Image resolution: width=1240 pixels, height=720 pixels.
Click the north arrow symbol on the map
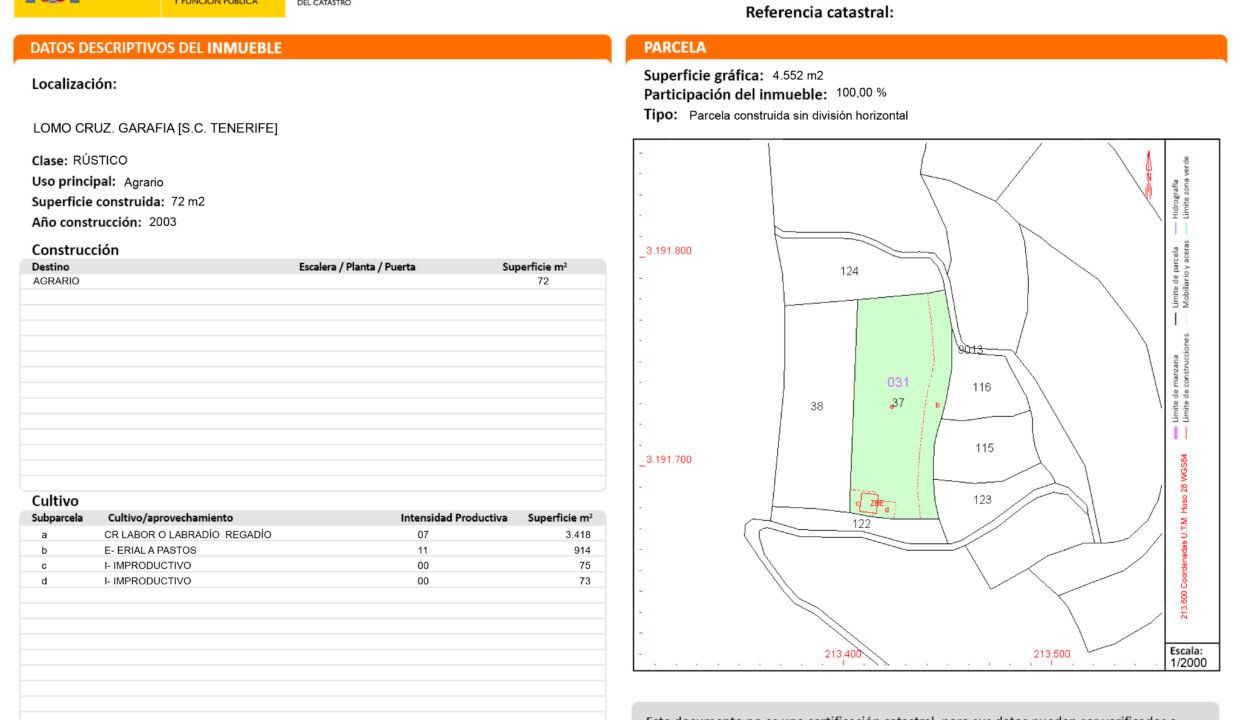click(x=1149, y=175)
